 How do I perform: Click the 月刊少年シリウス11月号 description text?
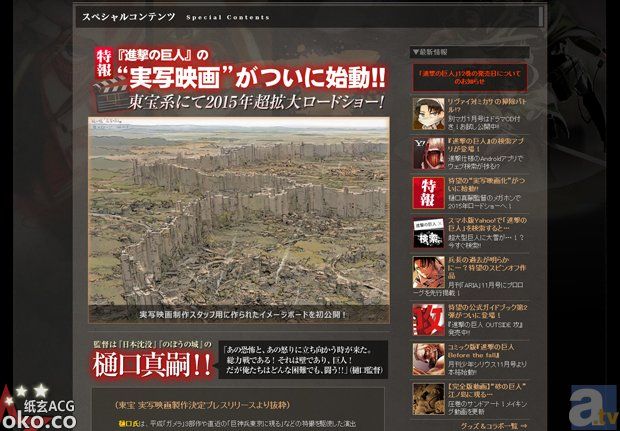[x=487, y=368]
